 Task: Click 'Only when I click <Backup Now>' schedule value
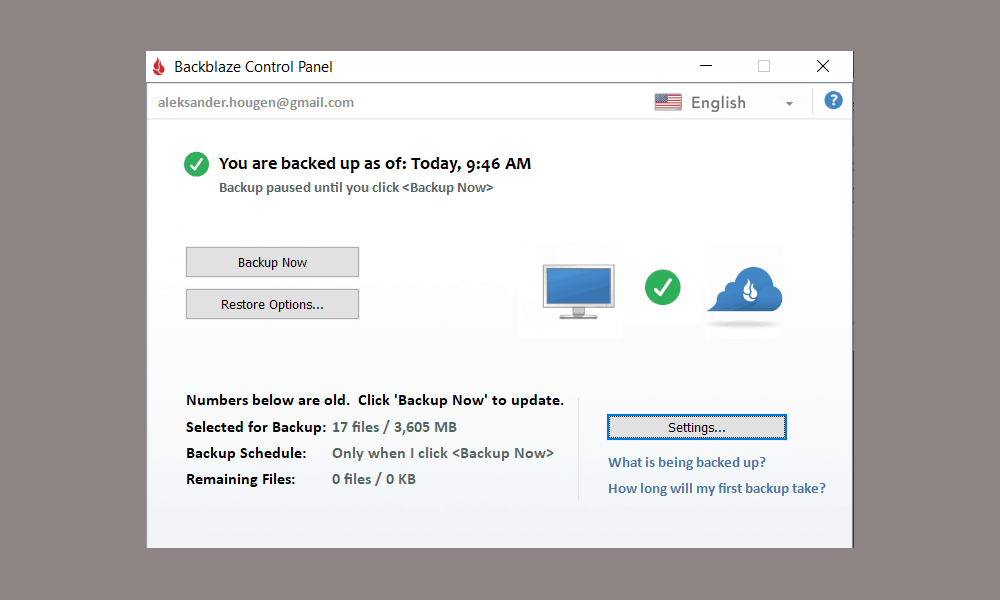(443, 453)
